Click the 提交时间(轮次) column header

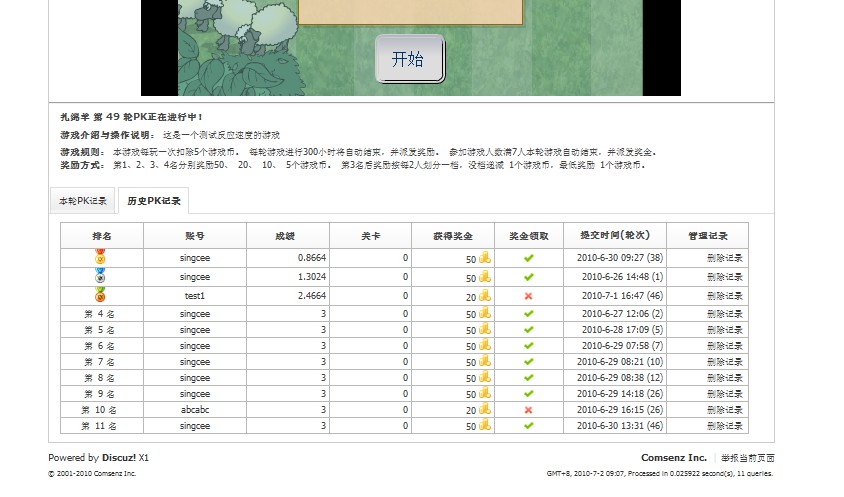(x=614, y=236)
